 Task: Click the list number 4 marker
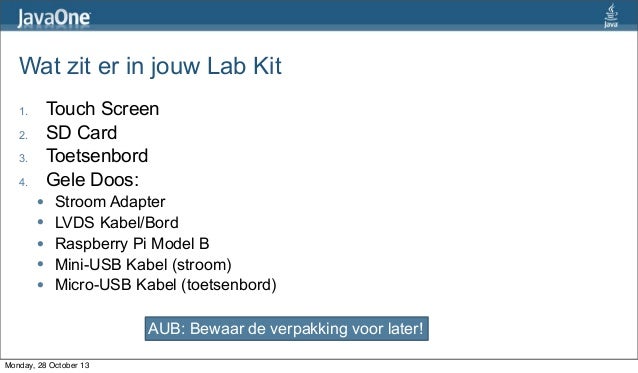(x=23, y=182)
